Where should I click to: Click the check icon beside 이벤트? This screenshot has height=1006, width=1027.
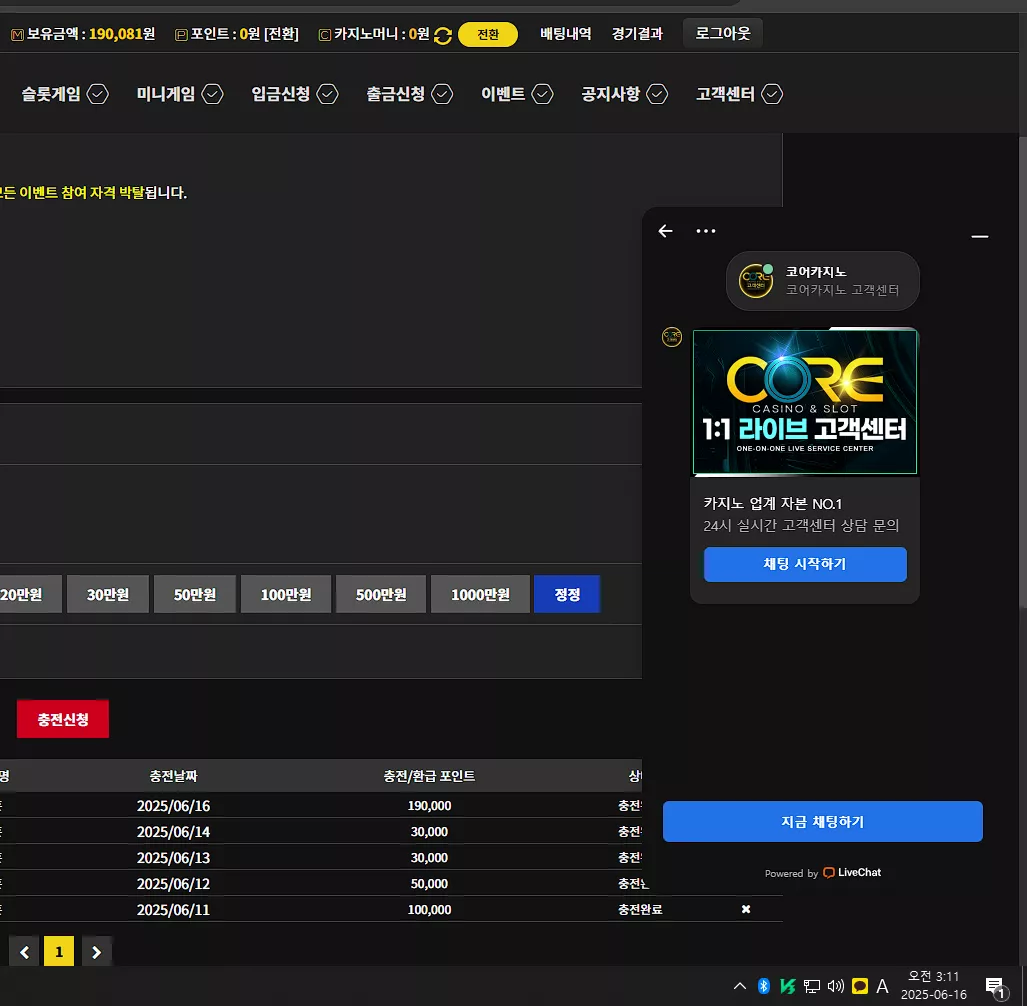pyautogui.click(x=542, y=94)
